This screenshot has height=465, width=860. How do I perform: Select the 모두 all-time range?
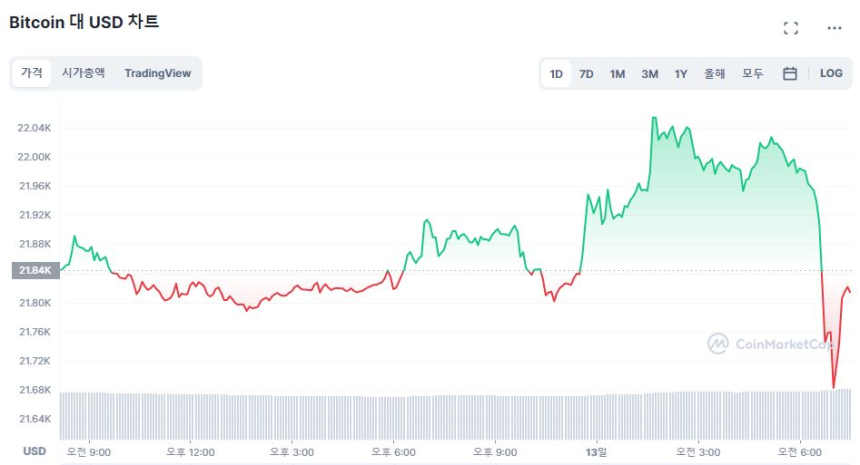coord(753,73)
